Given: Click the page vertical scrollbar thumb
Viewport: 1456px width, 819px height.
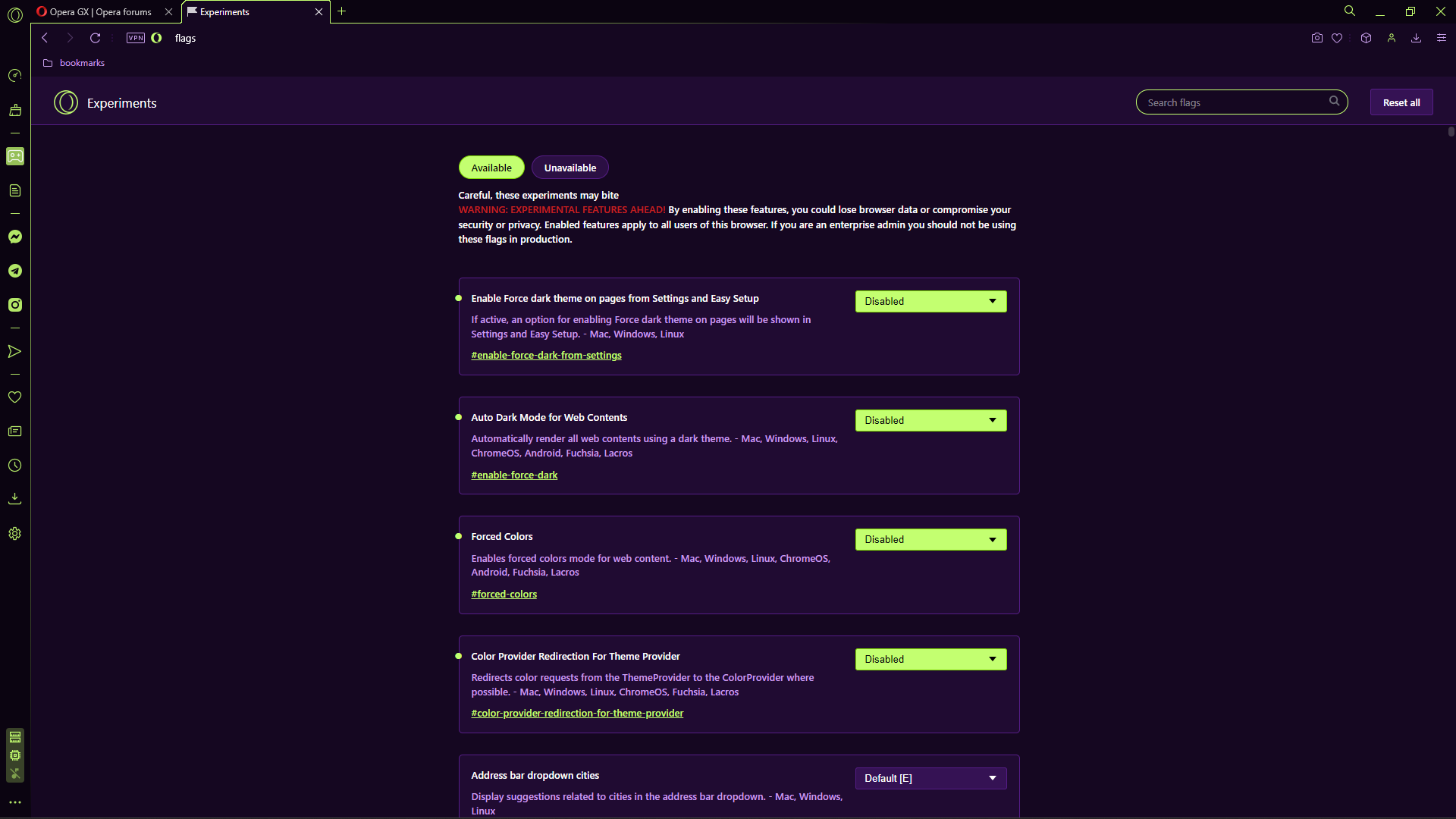Looking at the screenshot, I should pos(1451,132).
